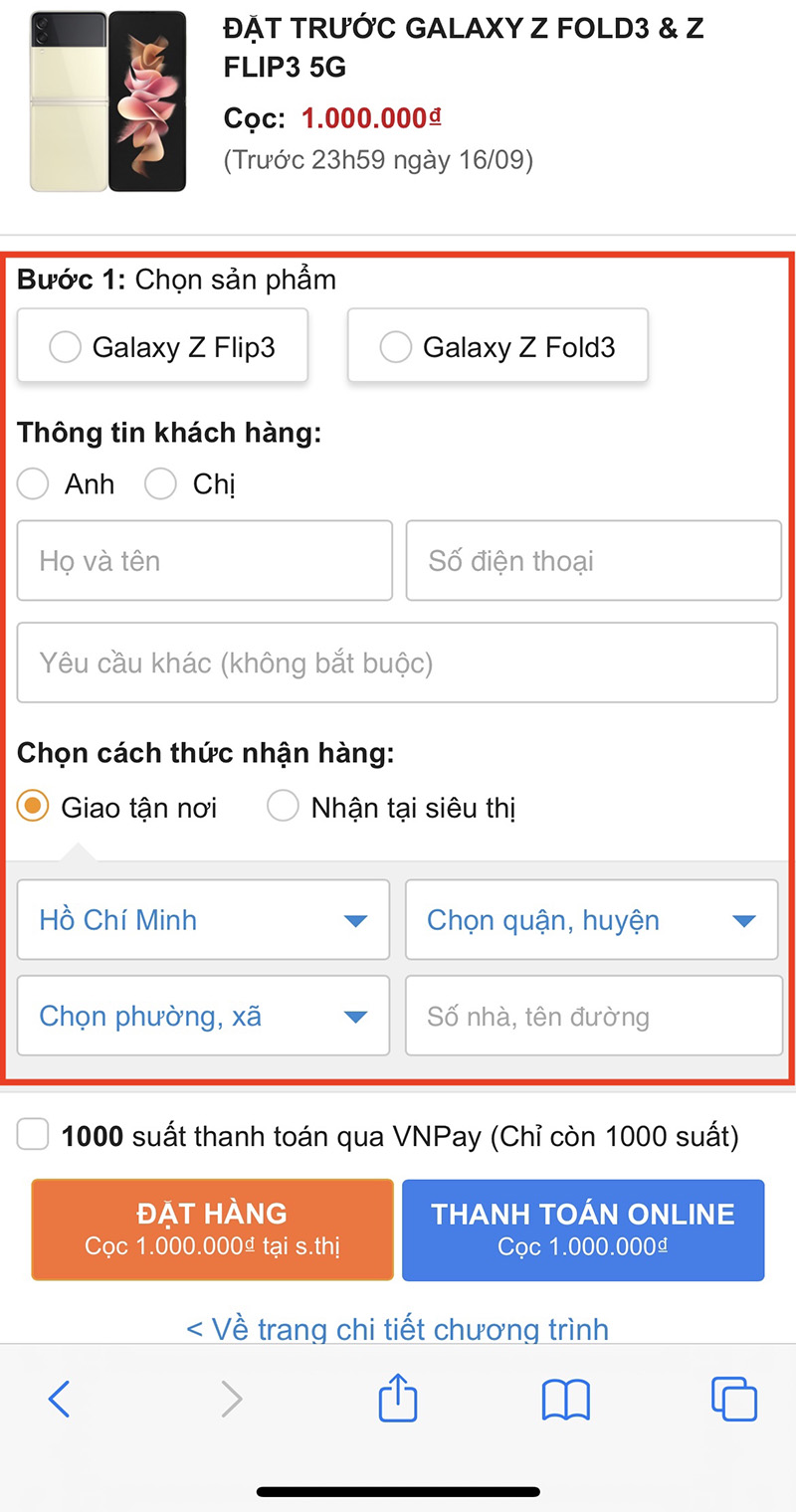
Task: Tap Safari back arrow icon
Action: [x=60, y=1399]
